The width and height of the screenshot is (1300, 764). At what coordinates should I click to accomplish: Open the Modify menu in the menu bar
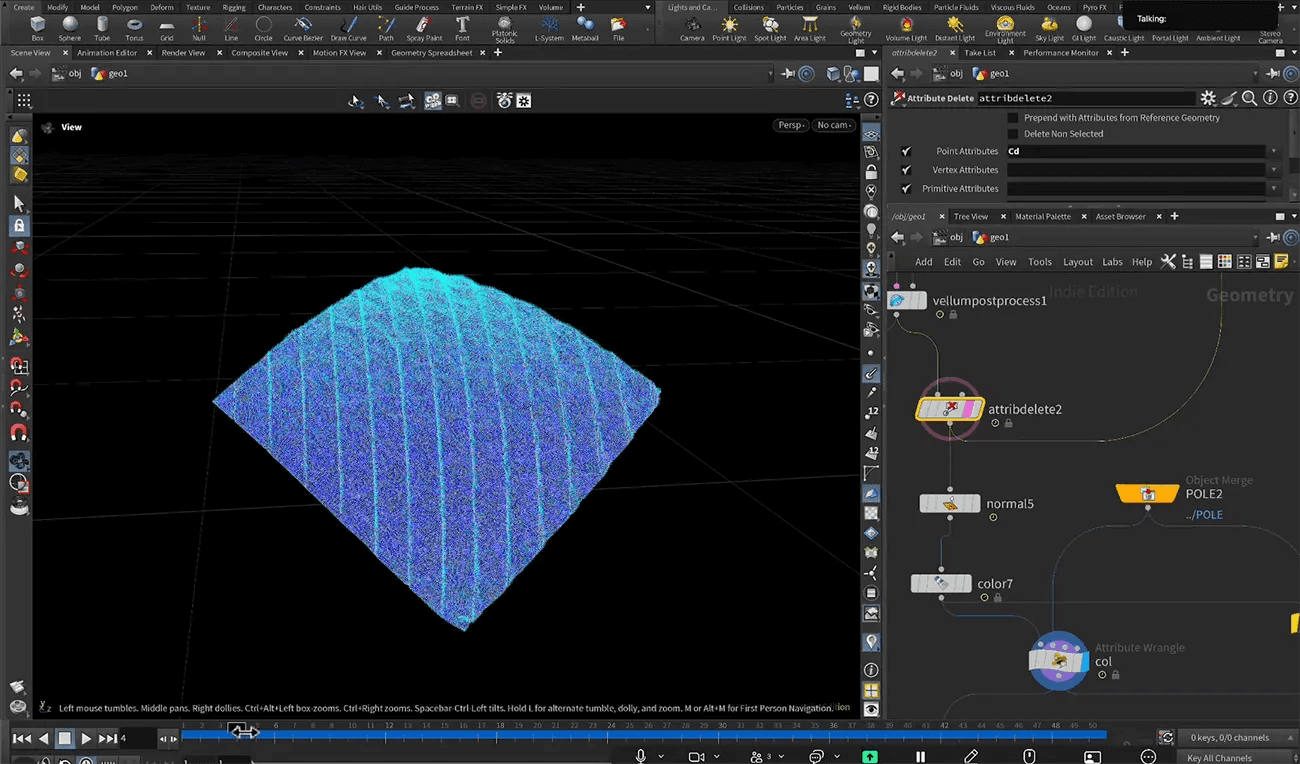[59, 7]
